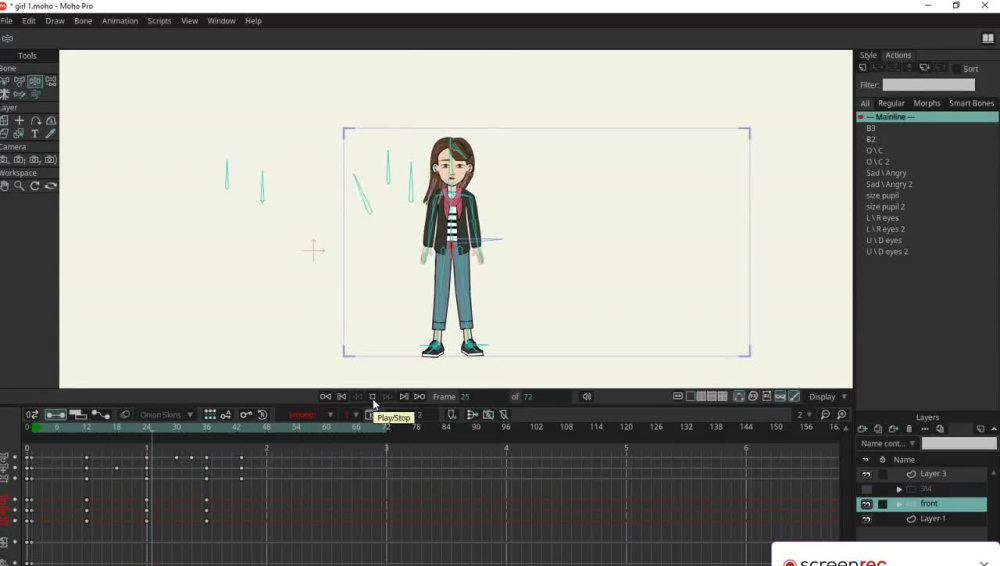Viewport: 1000px width, 566px height.
Task: Mute audio with the speaker icon
Action: pyautogui.click(x=587, y=396)
